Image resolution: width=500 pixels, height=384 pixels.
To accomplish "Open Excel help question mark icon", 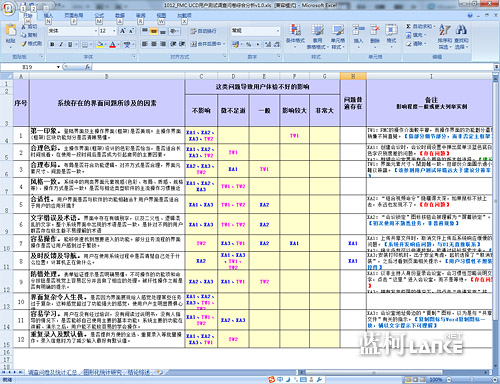I will 470,15.
